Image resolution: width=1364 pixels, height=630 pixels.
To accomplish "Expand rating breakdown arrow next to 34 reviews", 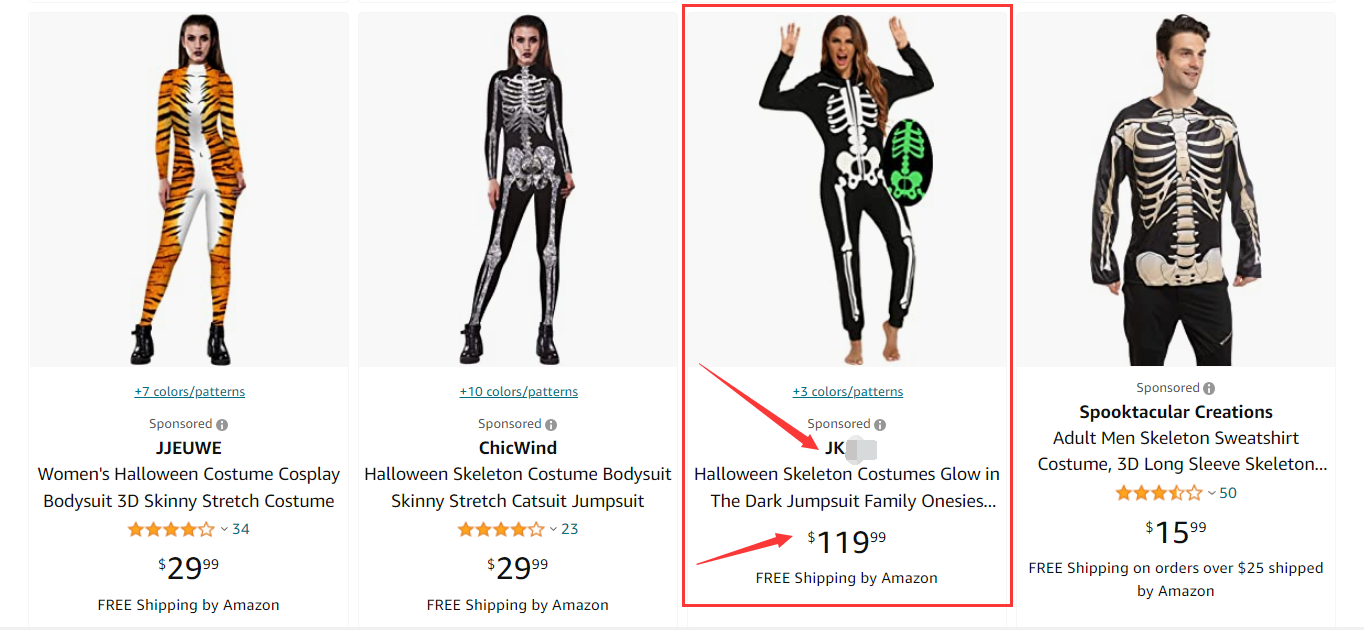I will click(x=224, y=529).
